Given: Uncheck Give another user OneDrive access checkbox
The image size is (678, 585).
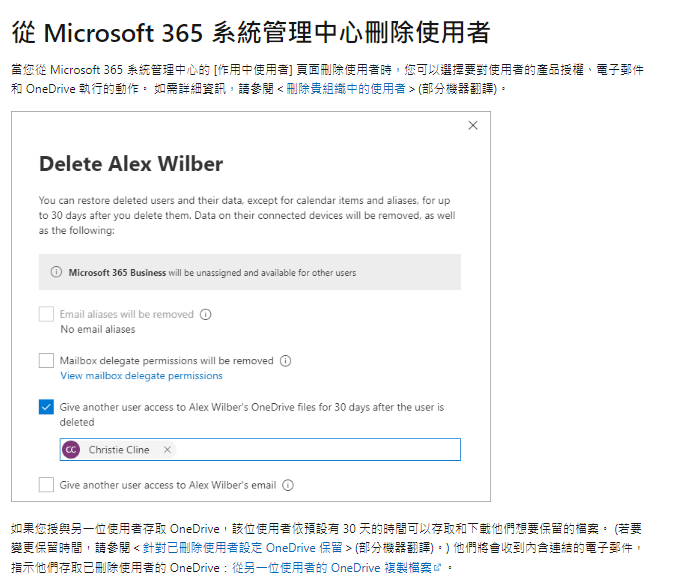Looking at the screenshot, I should coord(46,406).
